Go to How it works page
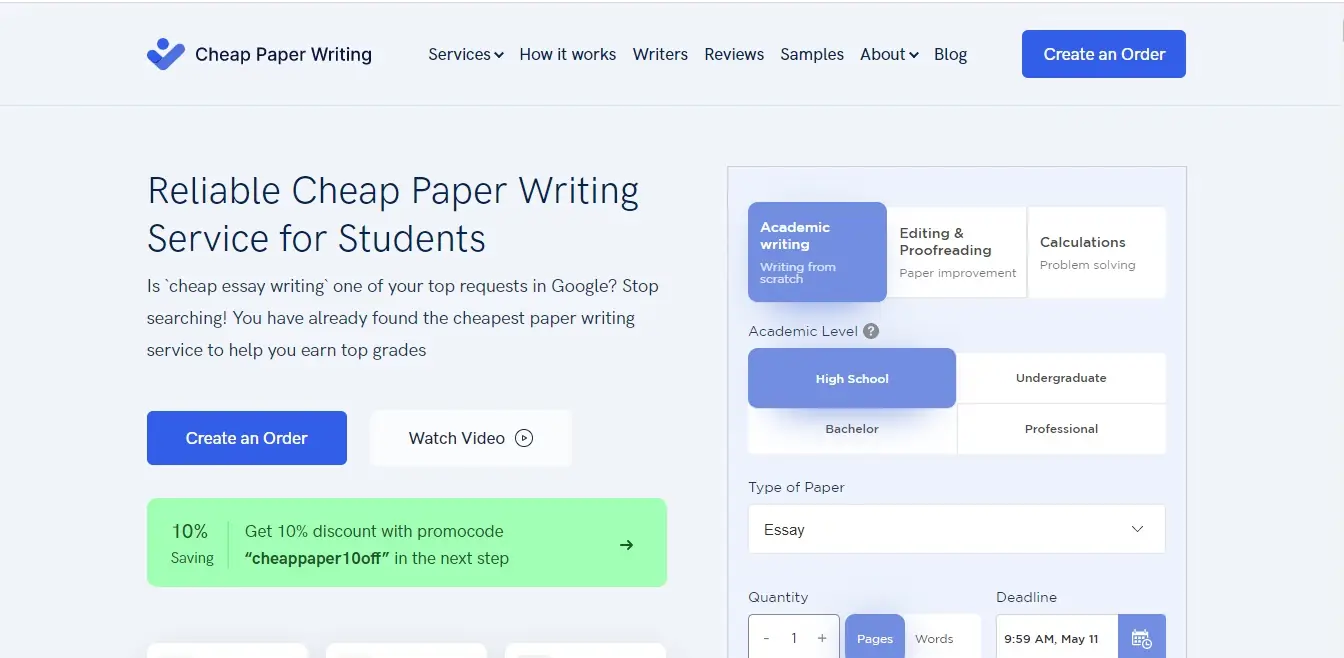This screenshot has height=658, width=1344. click(x=568, y=54)
